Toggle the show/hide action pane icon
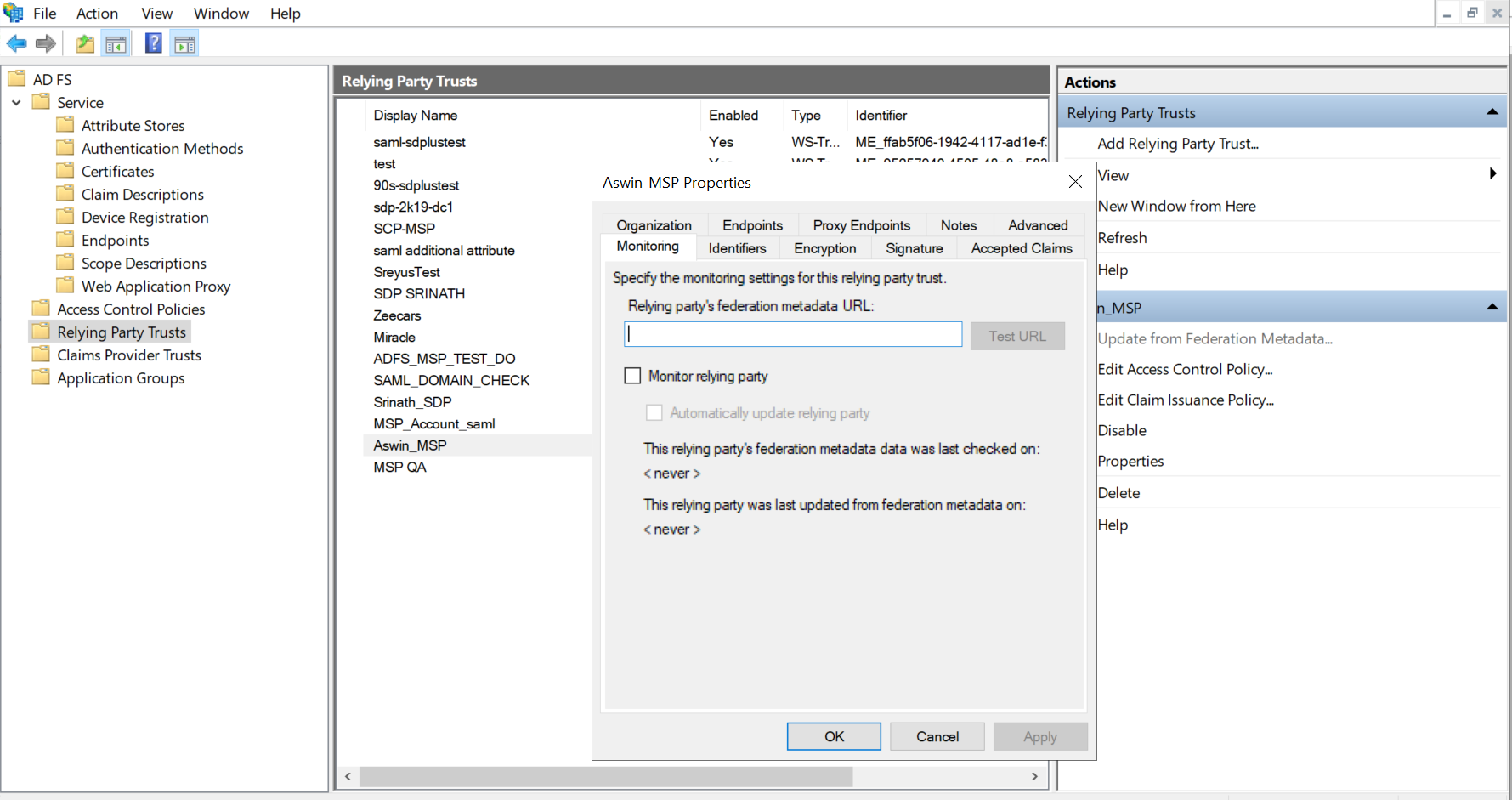The image size is (1512, 800). 184,43
